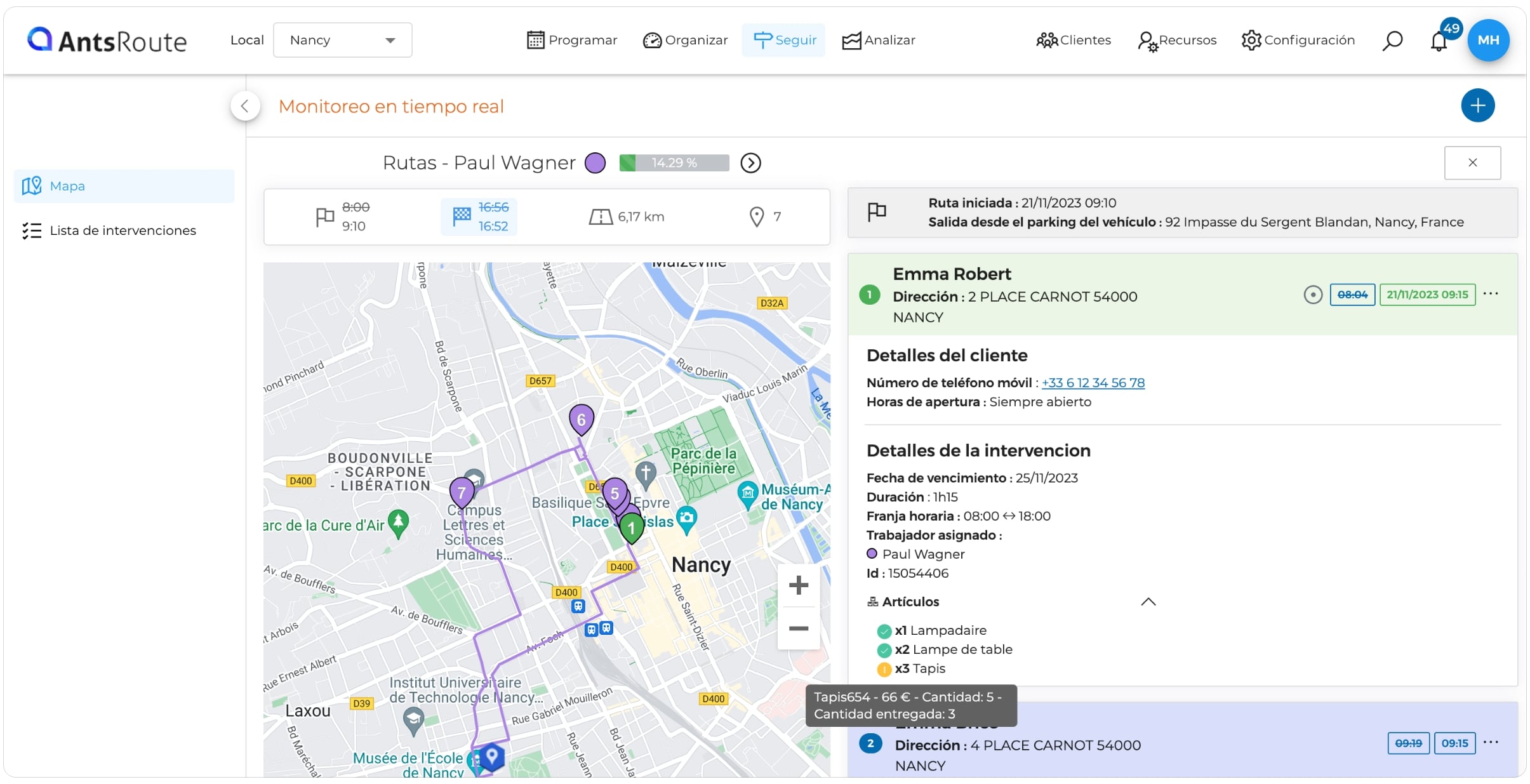Click Emma Robert geolocation target icon

coord(1313,295)
